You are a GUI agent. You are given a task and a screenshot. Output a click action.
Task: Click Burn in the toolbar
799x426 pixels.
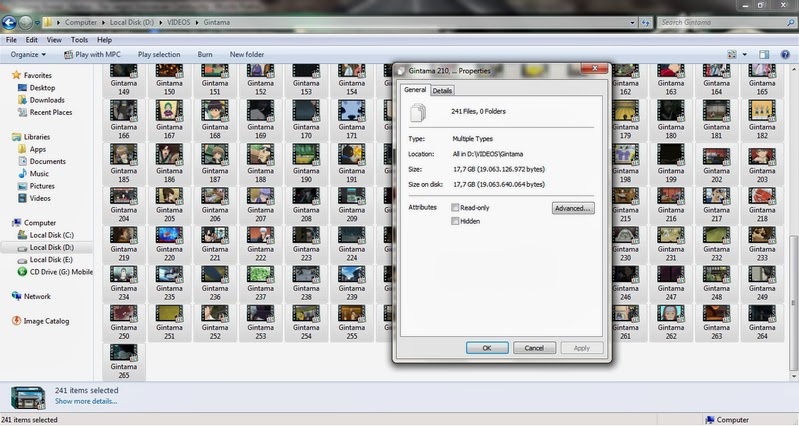tap(205, 55)
